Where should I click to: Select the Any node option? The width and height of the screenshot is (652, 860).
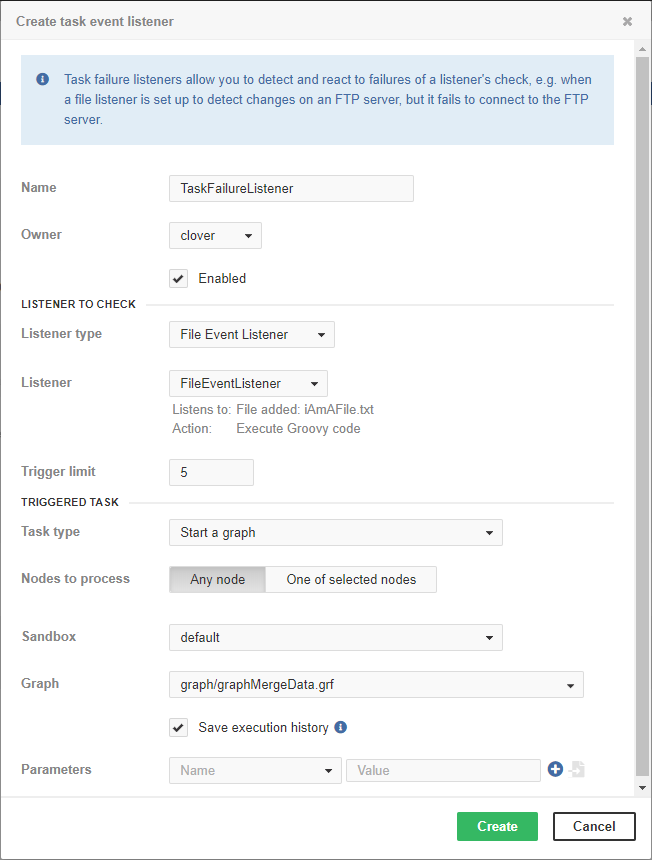point(217,579)
